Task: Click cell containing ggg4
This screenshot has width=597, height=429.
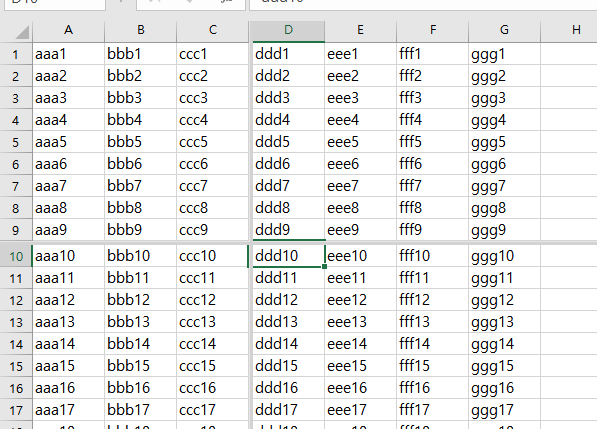Action: pos(504,120)
